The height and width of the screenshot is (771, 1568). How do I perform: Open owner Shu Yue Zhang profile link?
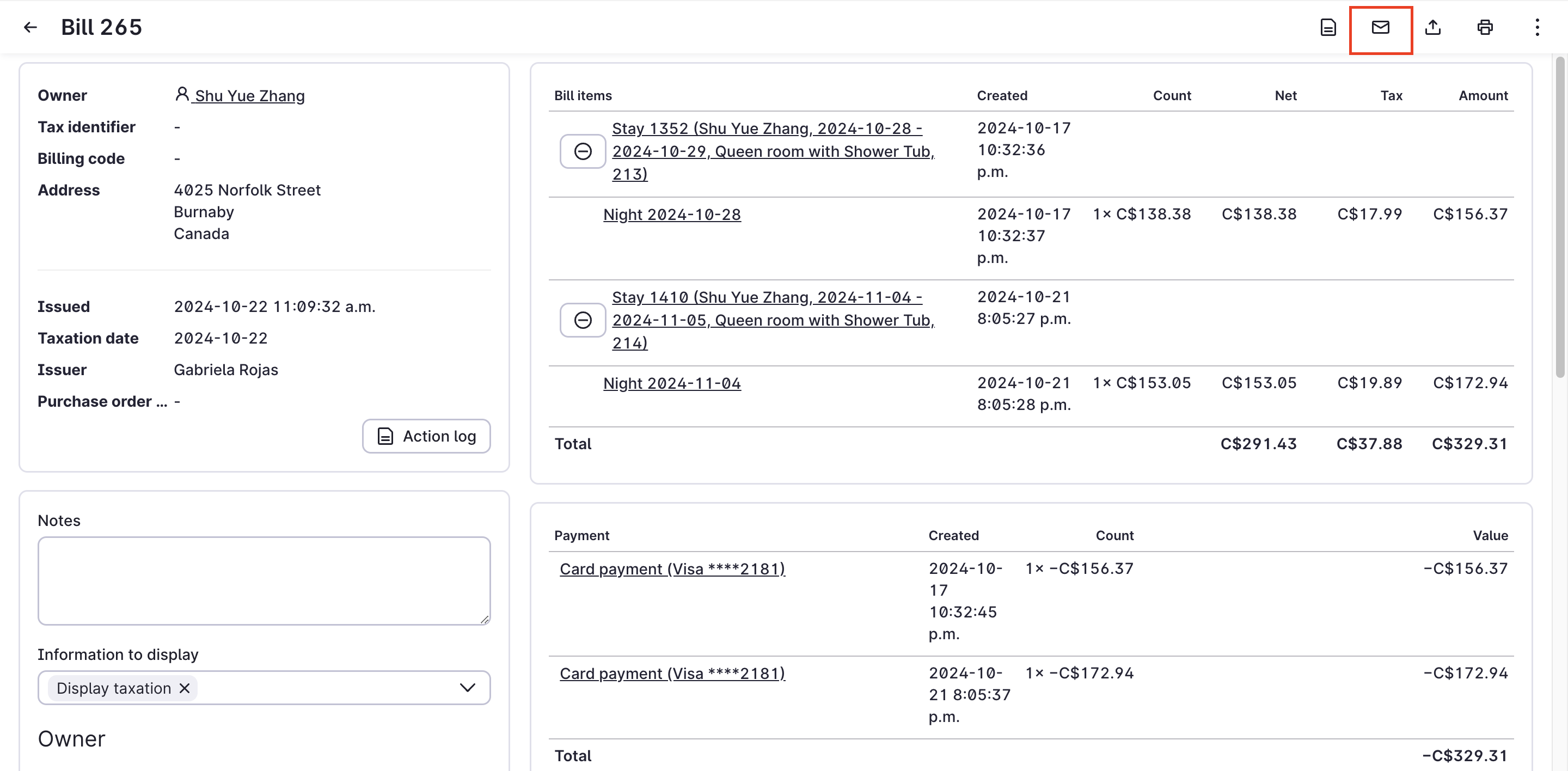(249, 96)
